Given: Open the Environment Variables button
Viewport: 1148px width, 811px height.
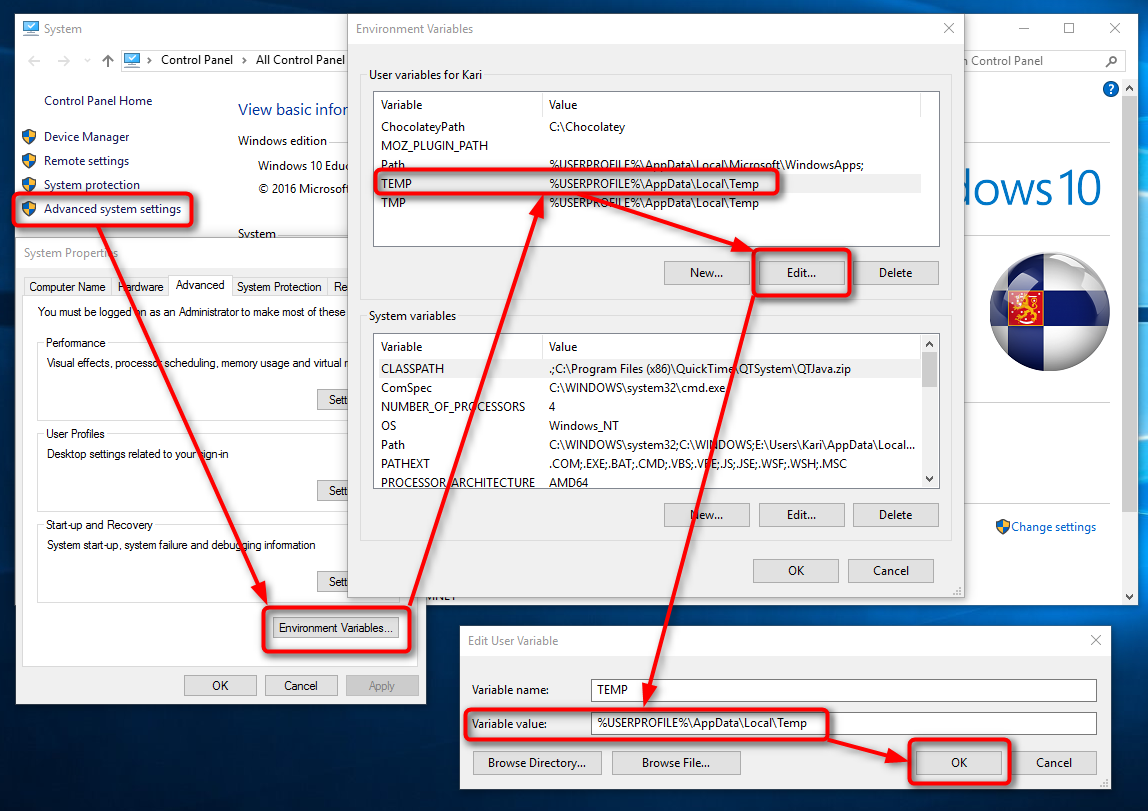Looking at the screenshot, I should pos(336,628).
